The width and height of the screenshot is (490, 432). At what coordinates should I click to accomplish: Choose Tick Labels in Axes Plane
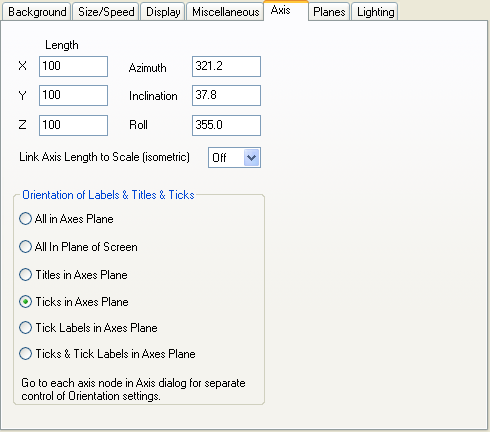click(x=88, y=328)
